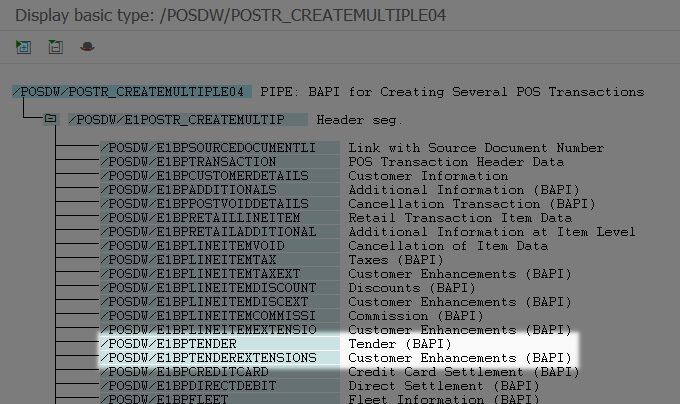The image size is (680, 404).
Task: Collapse the E1POSTR_CREATEMULTIP folder node
Action: click(49, 120)
